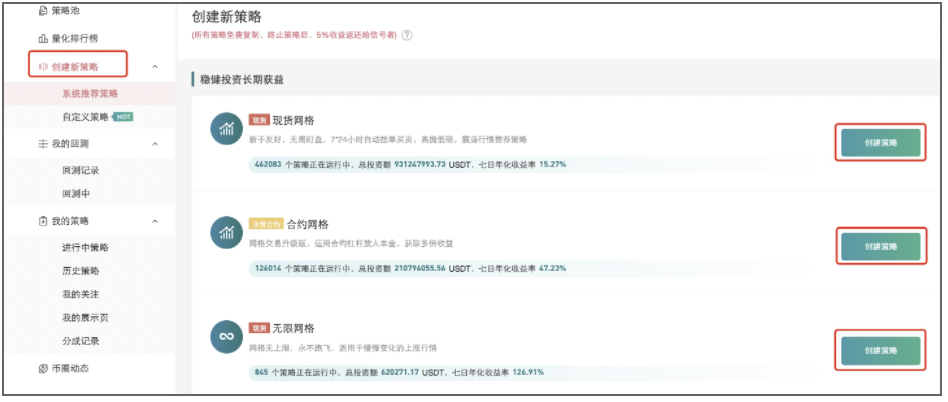
Task: Open 自定义策略 menu item
Action: point(85,117)
